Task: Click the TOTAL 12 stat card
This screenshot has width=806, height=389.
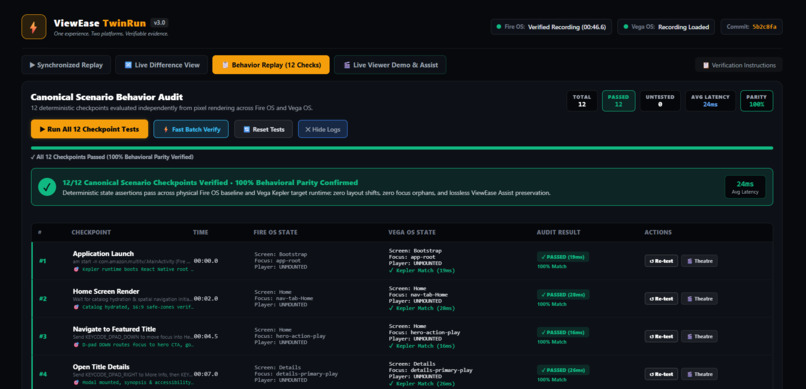Action: point(582,101)
